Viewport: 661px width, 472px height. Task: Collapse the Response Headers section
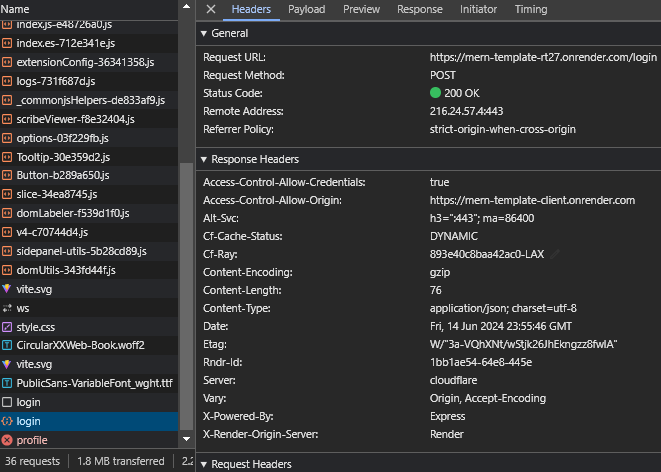coord(204,159)
